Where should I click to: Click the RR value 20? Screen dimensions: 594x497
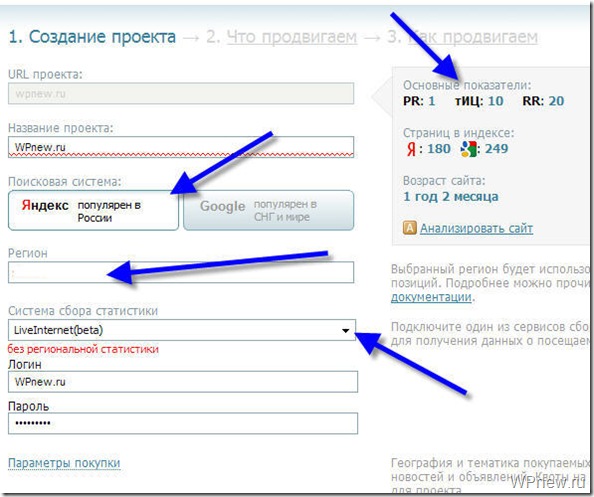click(x=556, y=101)
